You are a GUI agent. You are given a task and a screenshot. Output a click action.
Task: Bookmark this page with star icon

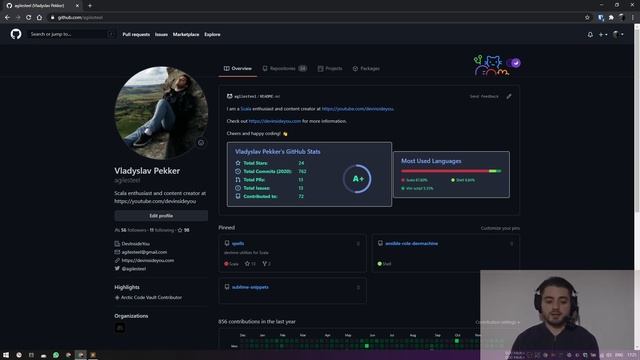pos(587,18)
